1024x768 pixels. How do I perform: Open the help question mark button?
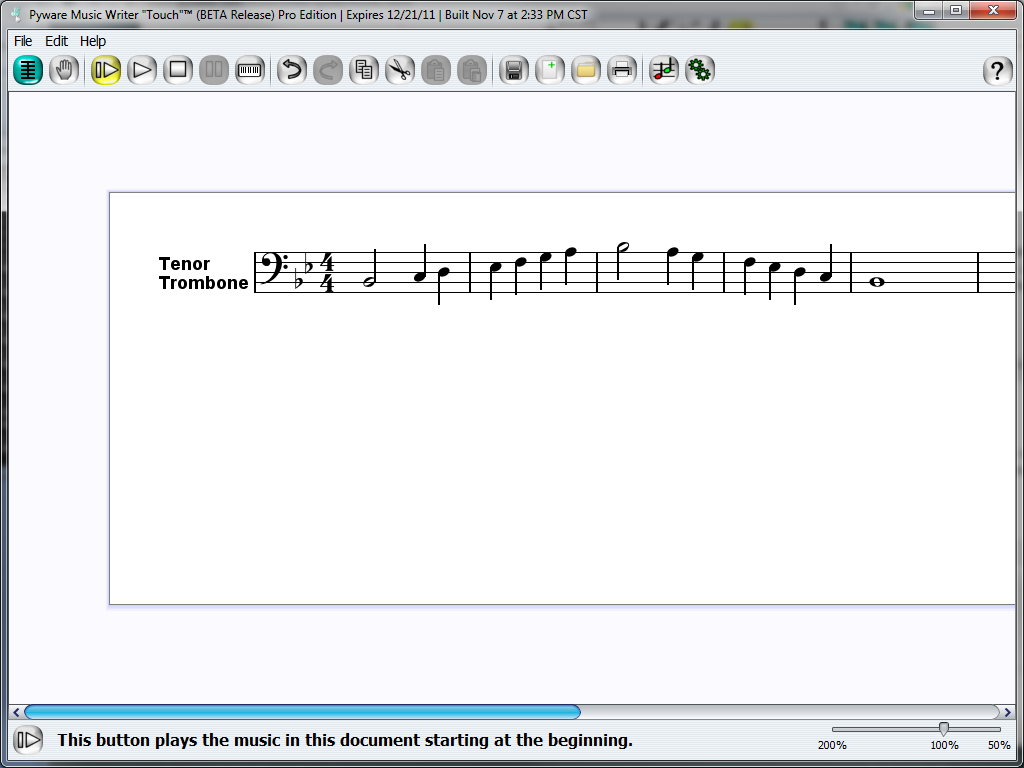point(997,71)
